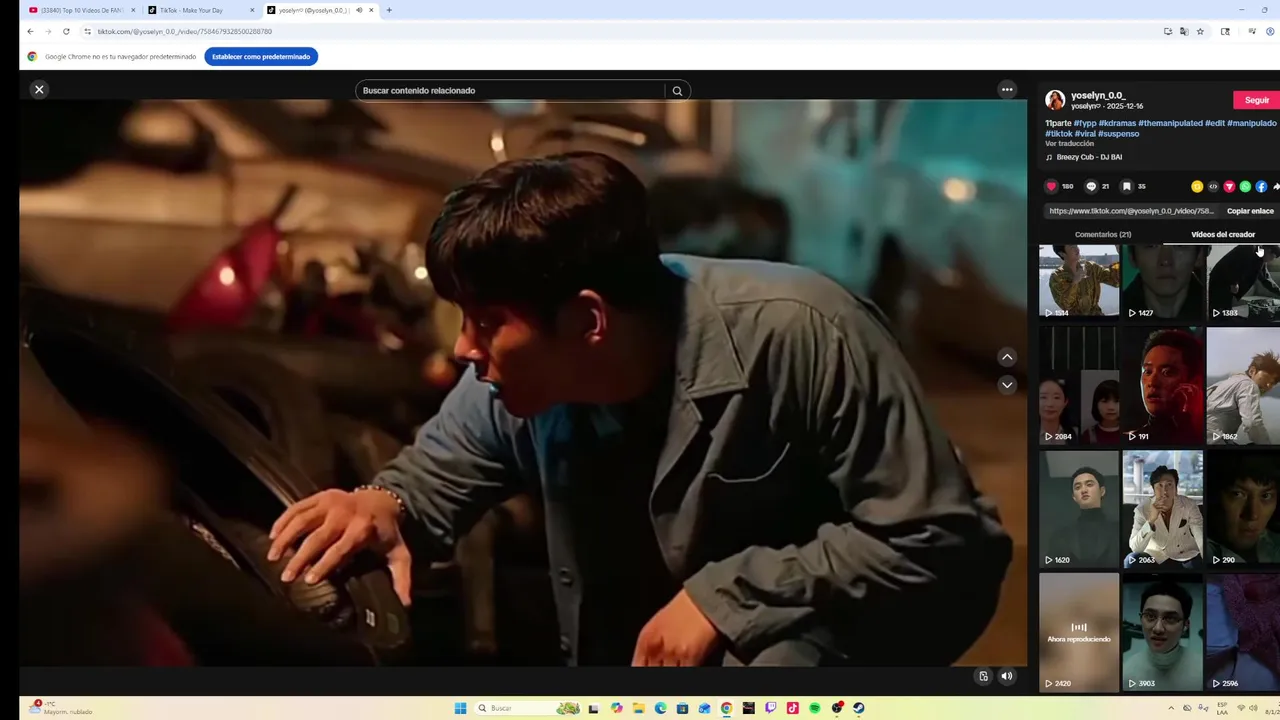Mute the video with speaker icon
Viewport: 1280px width, 720px height.
pos(1007,676)
